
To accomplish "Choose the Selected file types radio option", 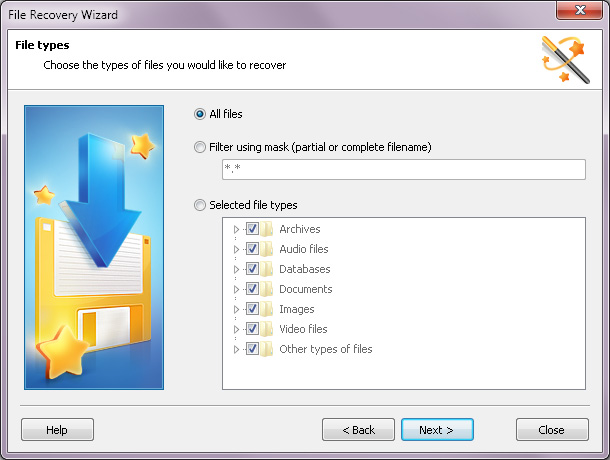I will (200, 205).
